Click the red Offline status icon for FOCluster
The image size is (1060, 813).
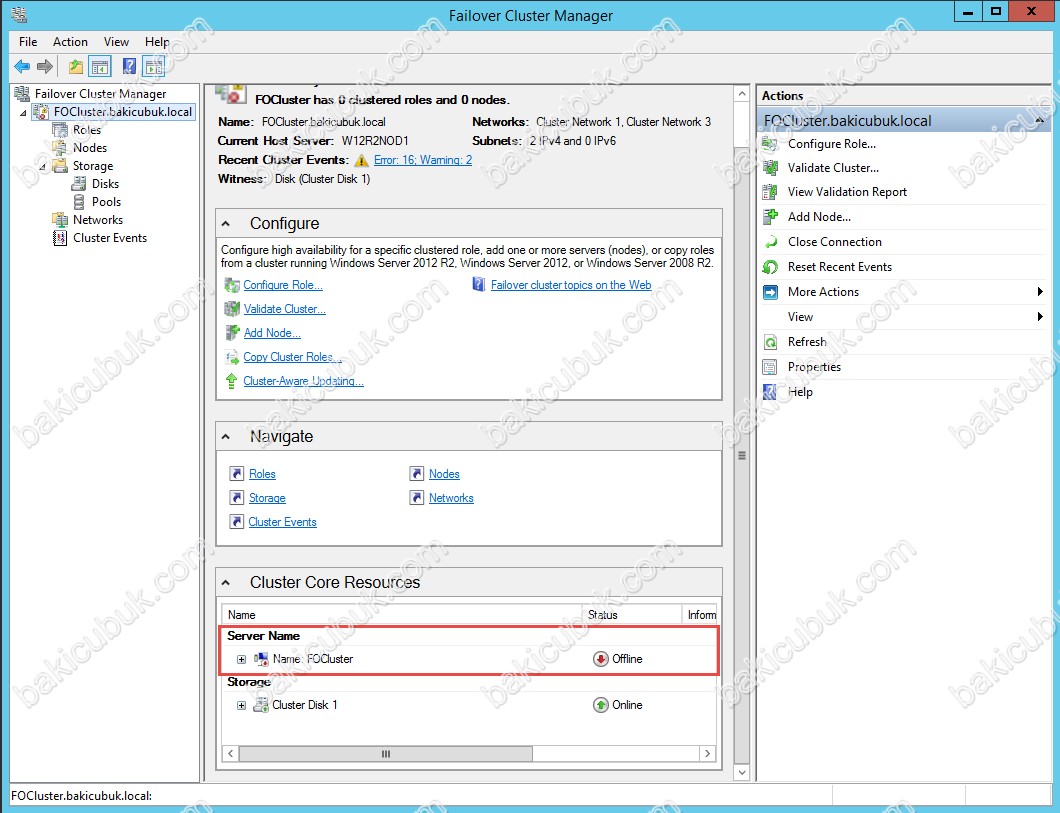point(600,659)
